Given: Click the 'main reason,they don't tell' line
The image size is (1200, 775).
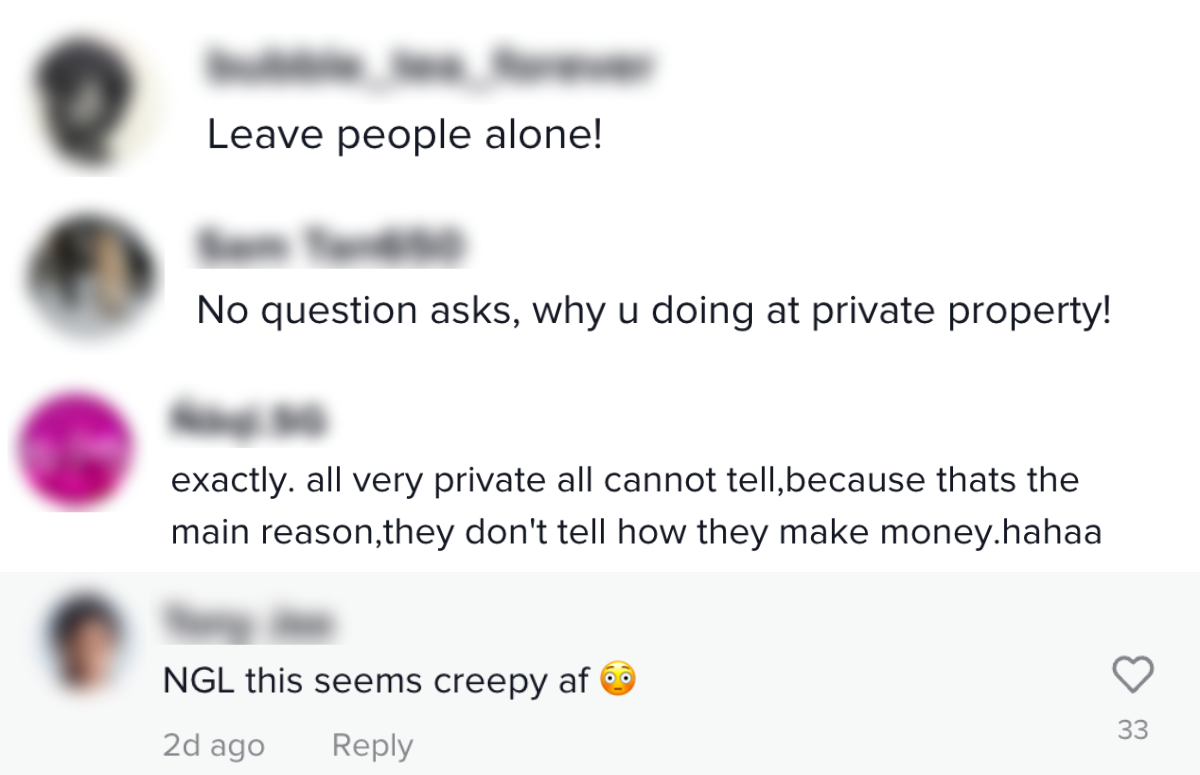Looking at the screenshot, I should [x=636, y=532].
